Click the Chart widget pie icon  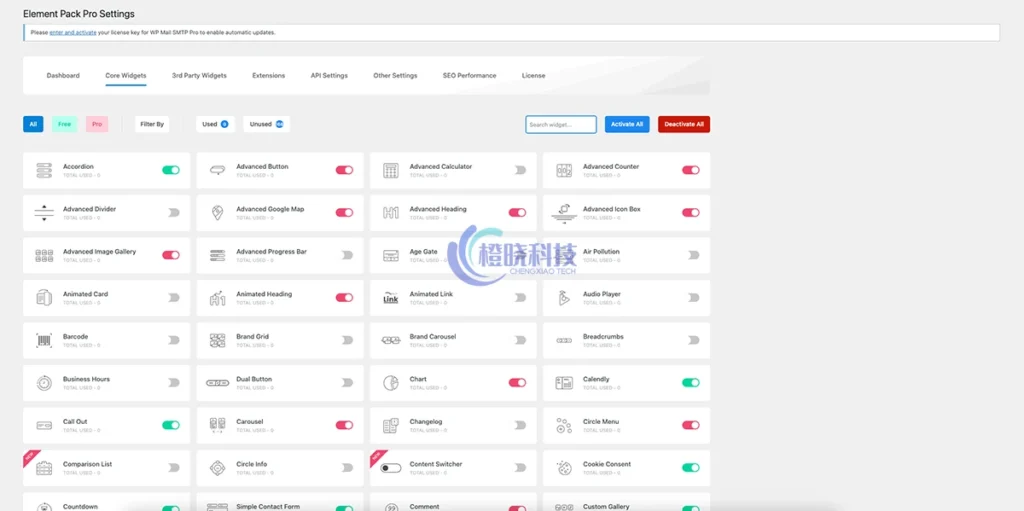[x=391, y=383]
